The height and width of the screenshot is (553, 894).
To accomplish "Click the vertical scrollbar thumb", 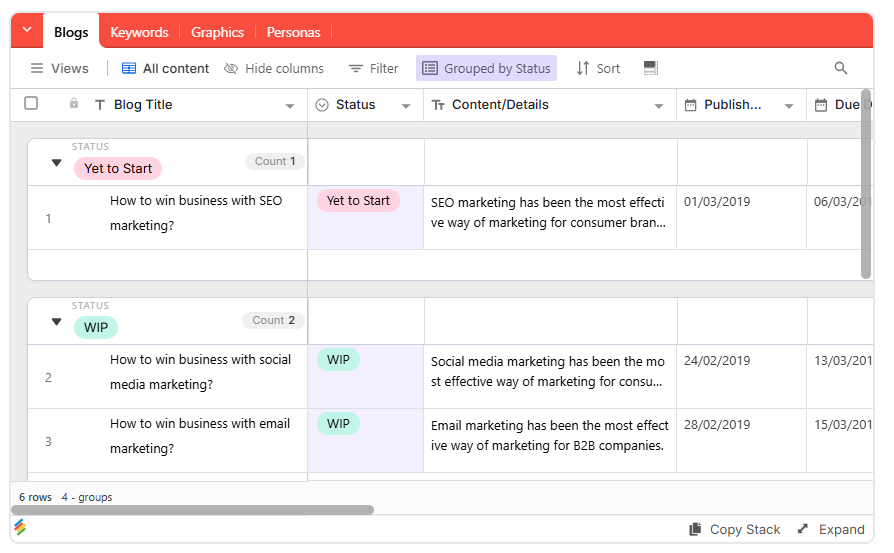I will [x=866, y=184].
